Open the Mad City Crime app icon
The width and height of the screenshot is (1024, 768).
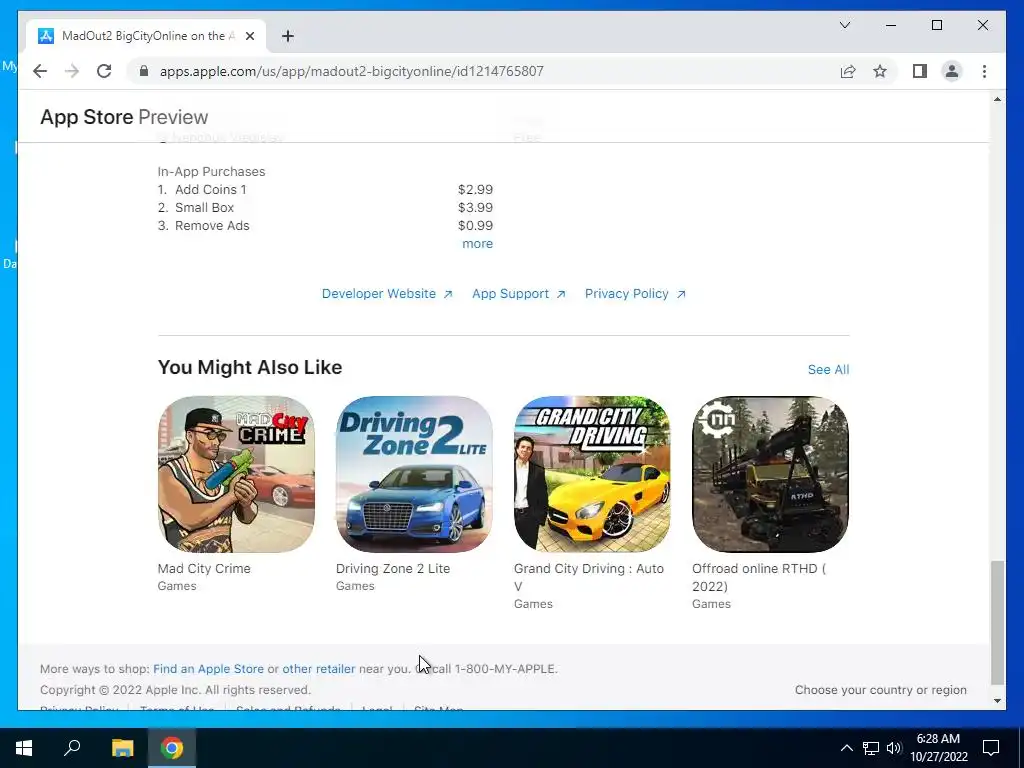click(x=236, y=474)
